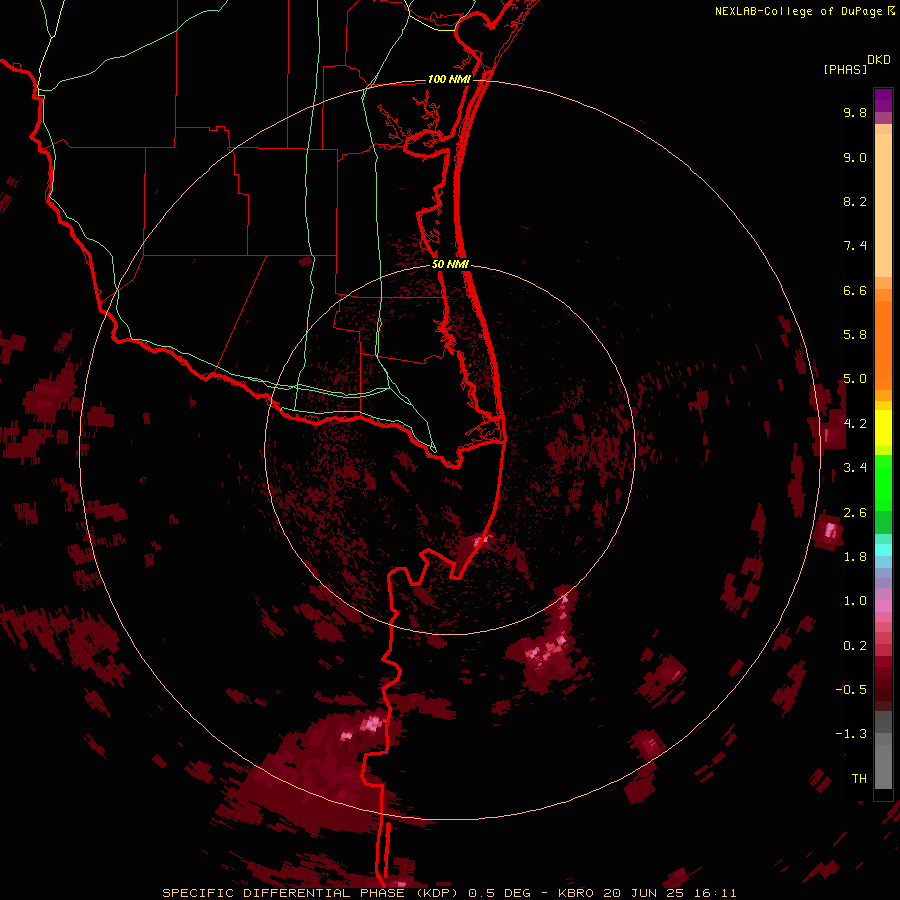Click the 1.0 value on the color scale
The image size is (900, 900).
tap(855, 601)
